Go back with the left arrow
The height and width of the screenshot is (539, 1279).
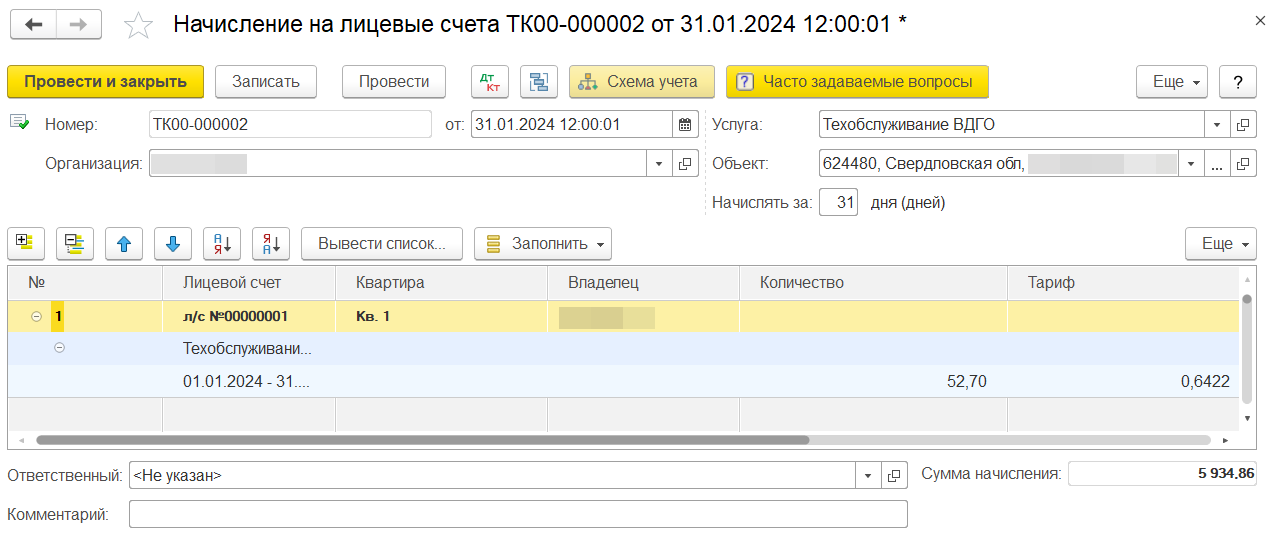33,25
